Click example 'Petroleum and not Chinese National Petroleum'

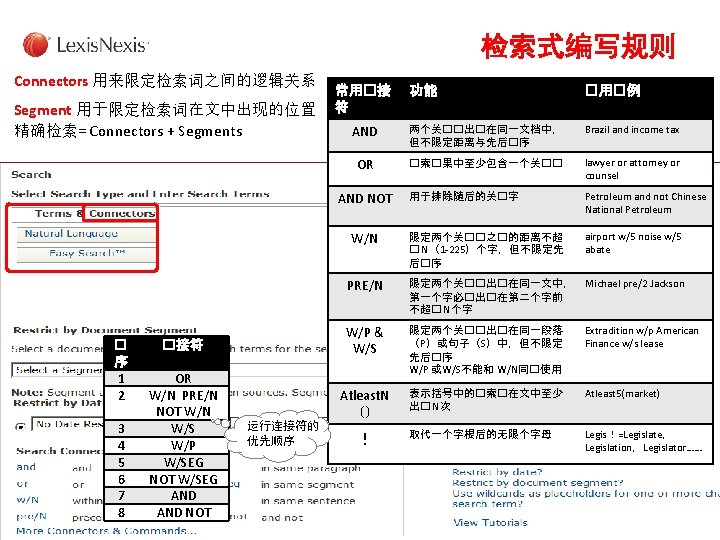[646, 203]
